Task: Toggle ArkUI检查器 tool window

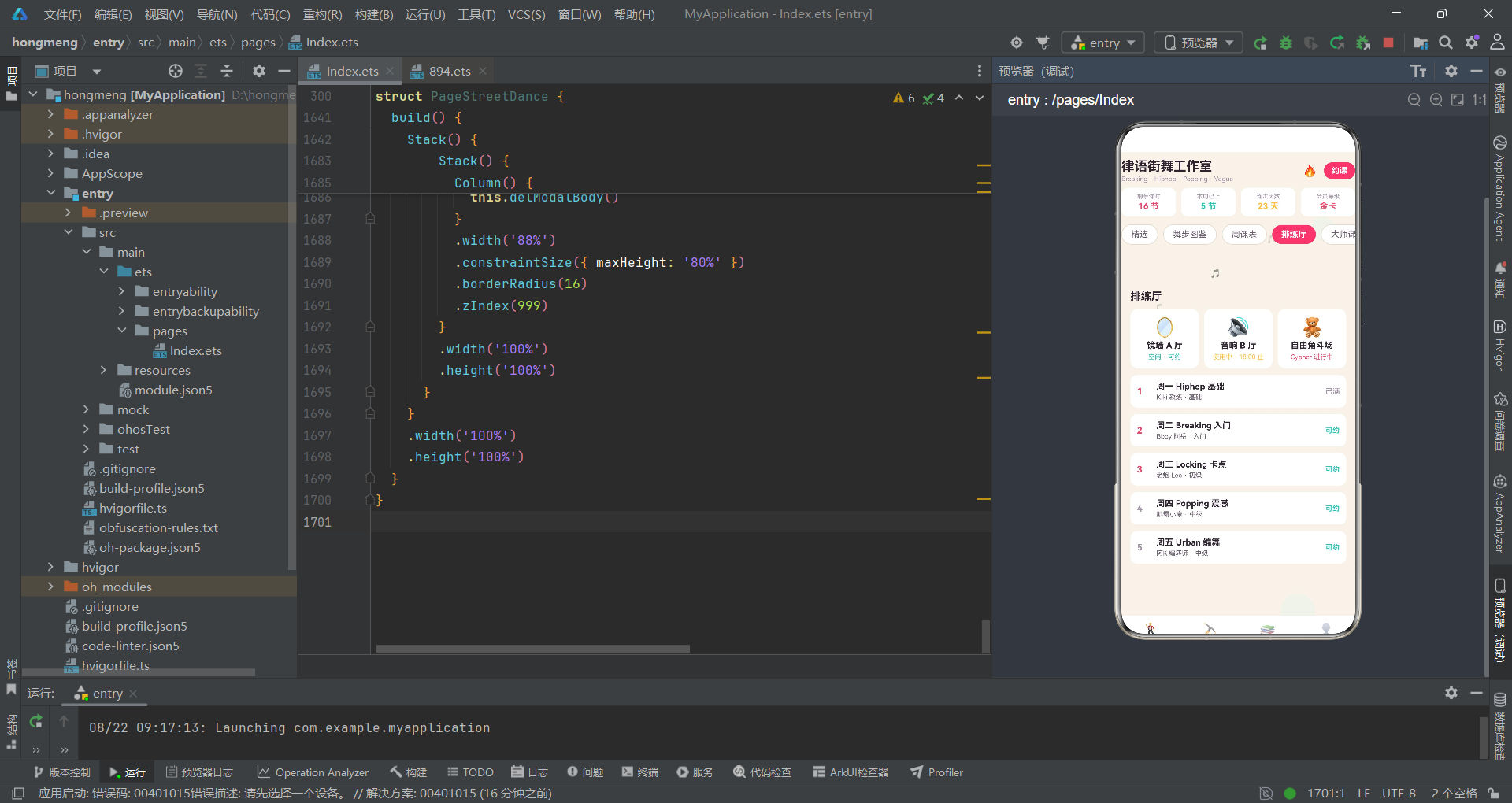Action: (850, 772)
